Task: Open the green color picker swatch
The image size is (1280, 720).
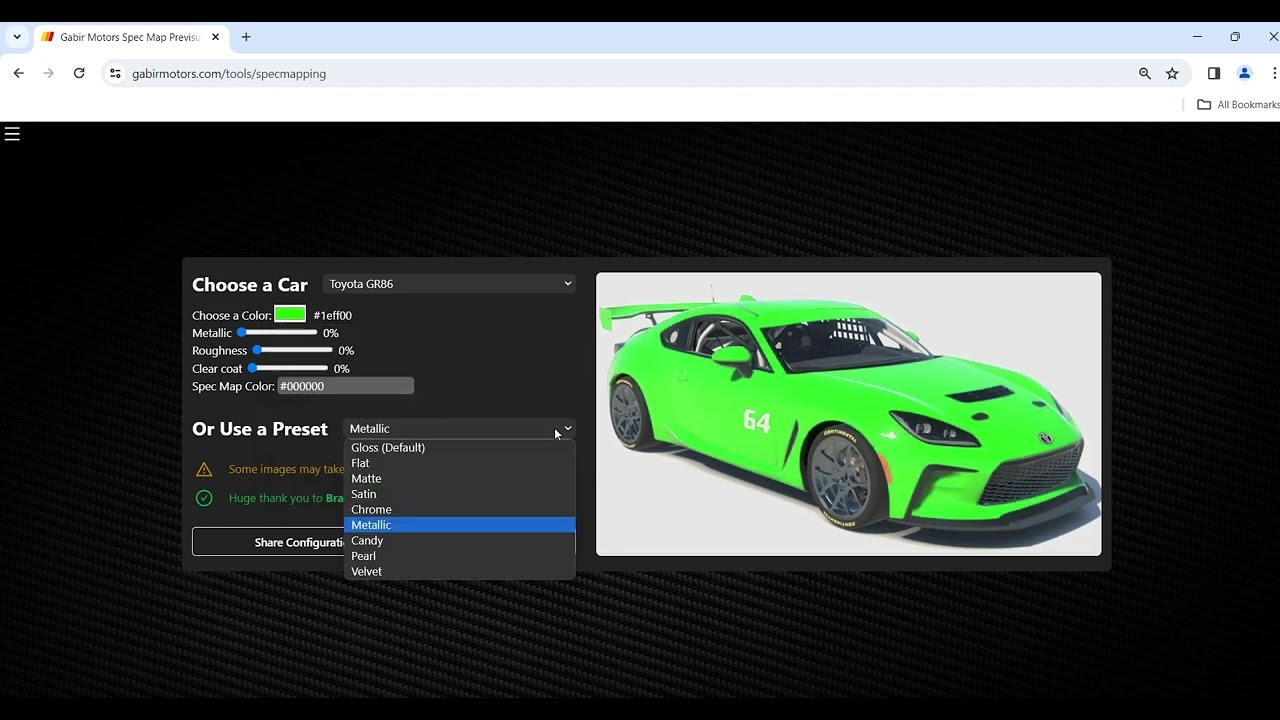Action: click(290, 314)
